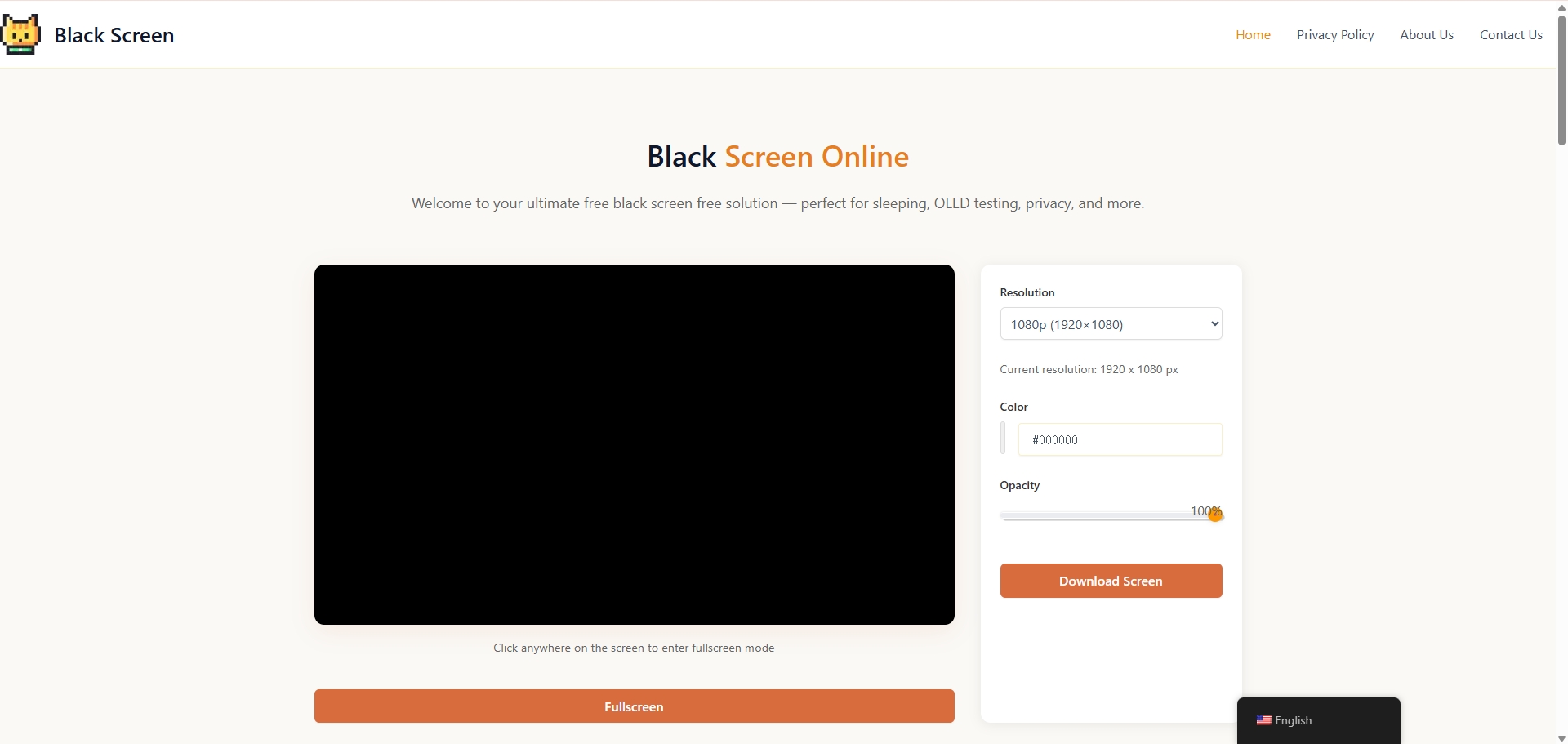Open the Resolution dropdown showing 1080p (1920×1080)
Image resolution: width=1568 pixels, height=744 pixels.
tap(1111, 323)
